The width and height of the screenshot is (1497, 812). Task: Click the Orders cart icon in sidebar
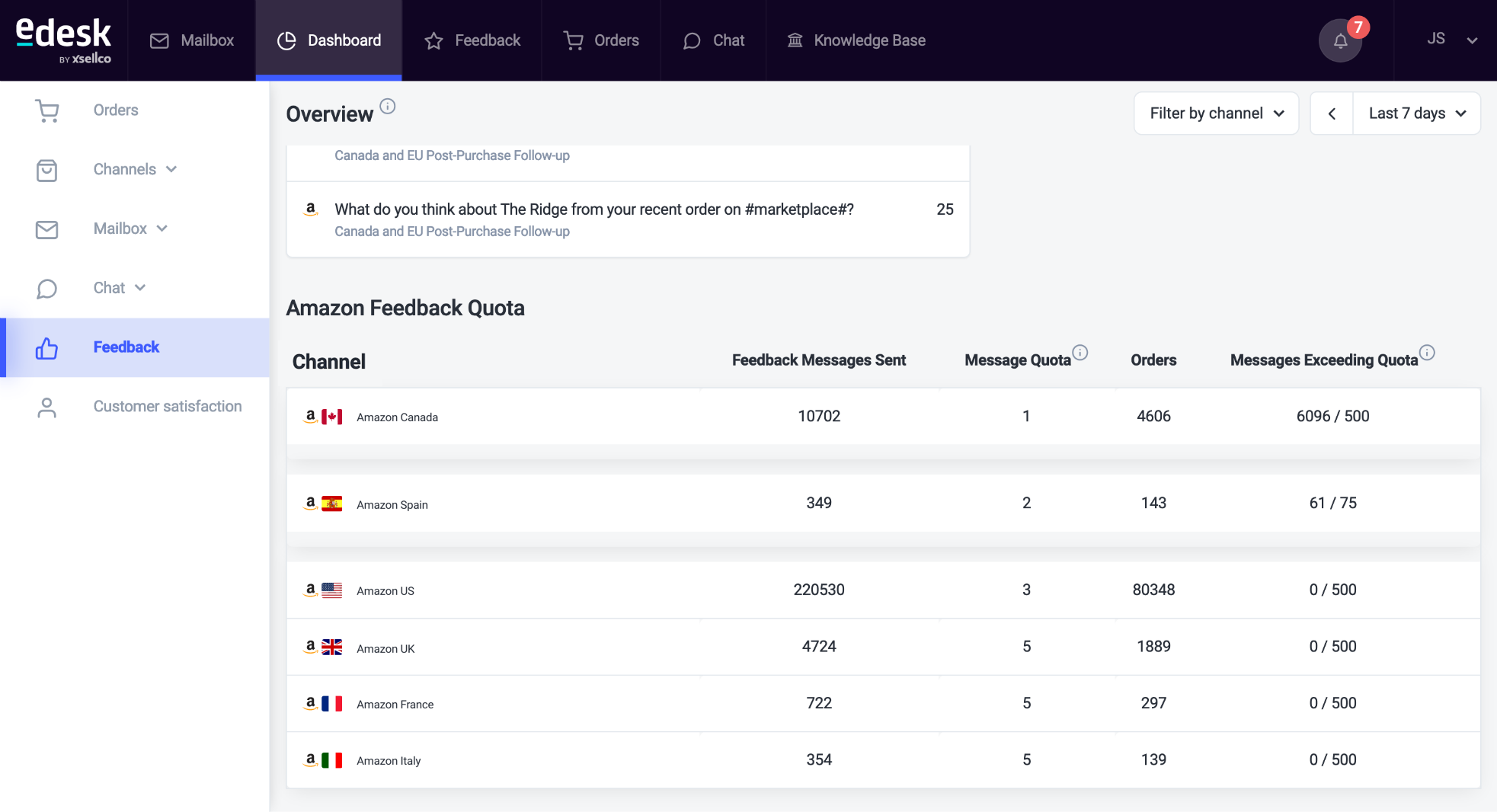click(x=47, y=111)
